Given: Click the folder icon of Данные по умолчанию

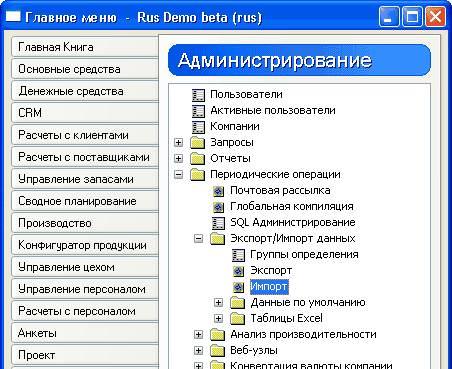Looking at the screenshot, I should click(x=237, y=303).
